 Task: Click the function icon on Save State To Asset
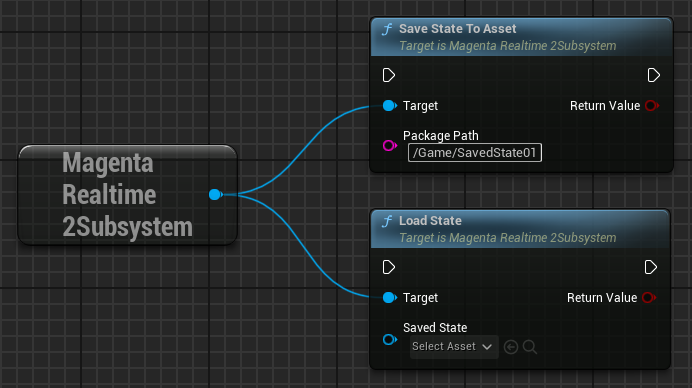[387, 30]
